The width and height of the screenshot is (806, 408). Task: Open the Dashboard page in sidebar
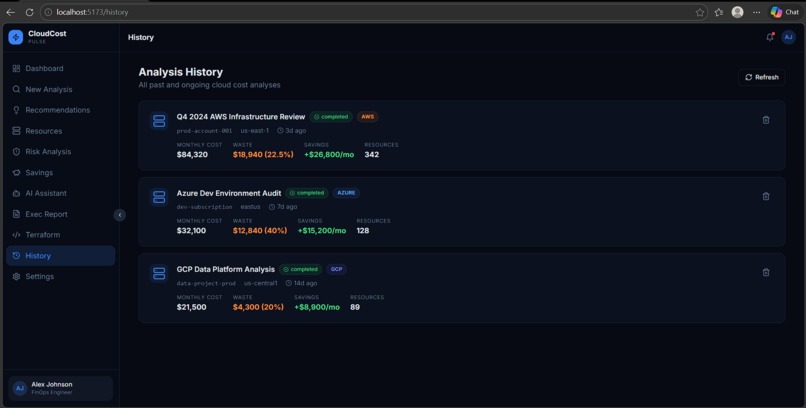61,68
